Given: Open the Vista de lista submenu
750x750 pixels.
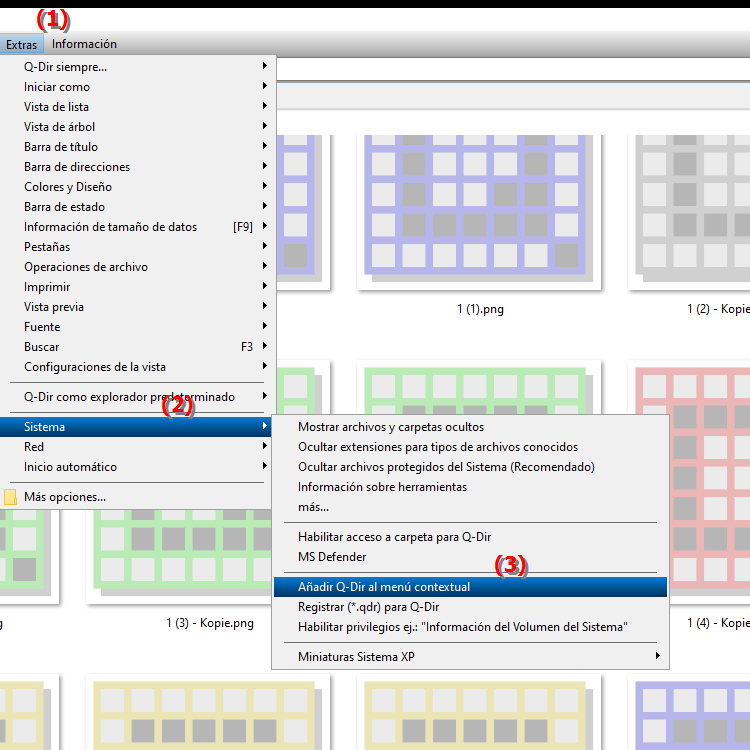Looking at the screenshot, I should pyautogui.click(x=138, y=107).
